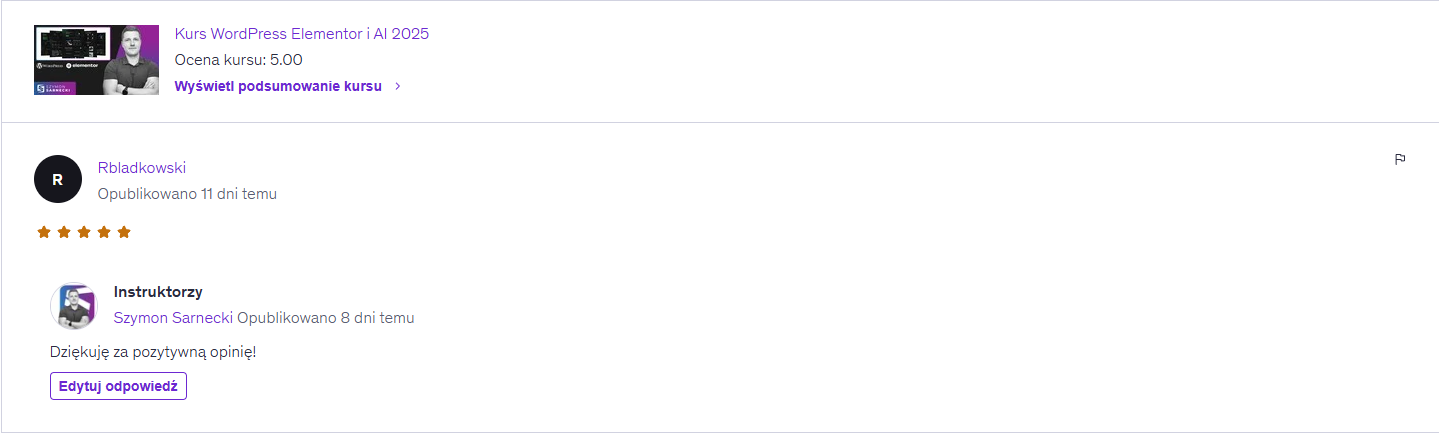Viewport: 1439px width, 433px height.
Task: Click "Wyświetl podsumowanie kursu" link
Action: pos(278,86)
